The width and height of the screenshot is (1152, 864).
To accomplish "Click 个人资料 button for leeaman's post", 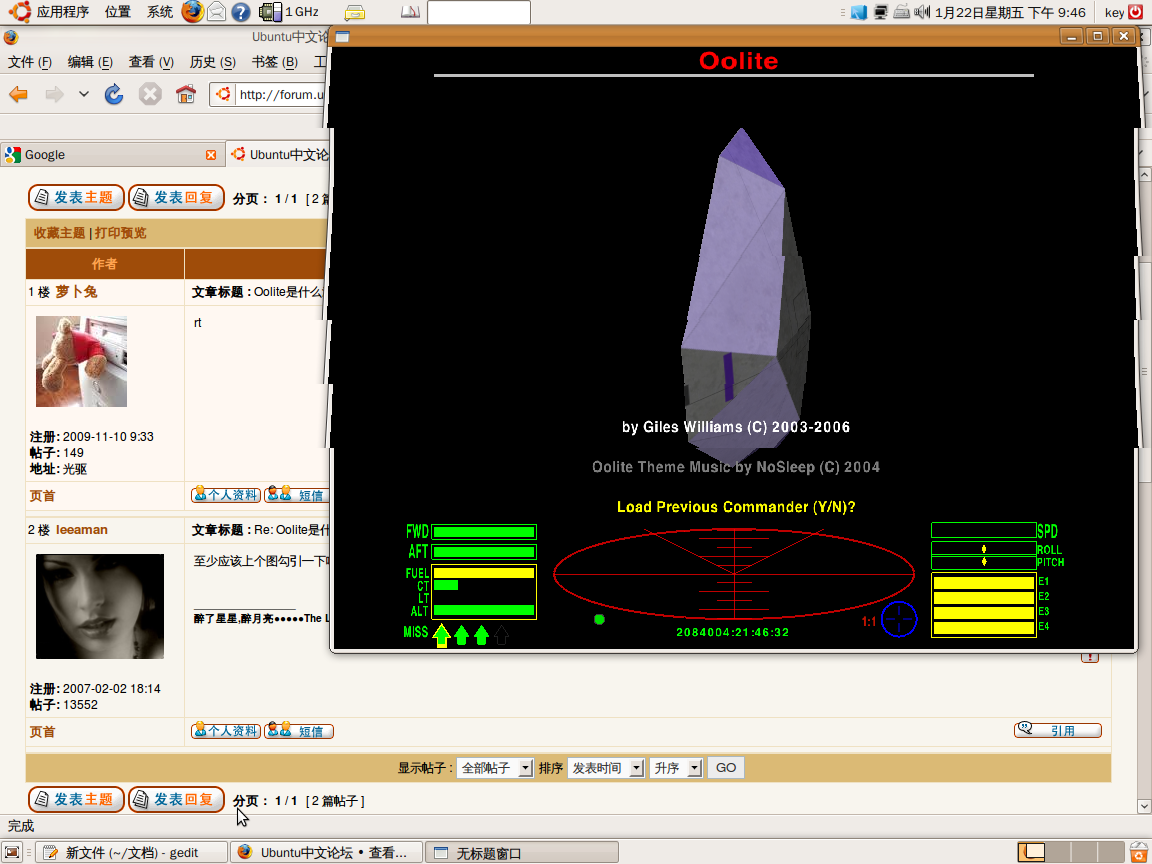I will click(x=226, y=730).
